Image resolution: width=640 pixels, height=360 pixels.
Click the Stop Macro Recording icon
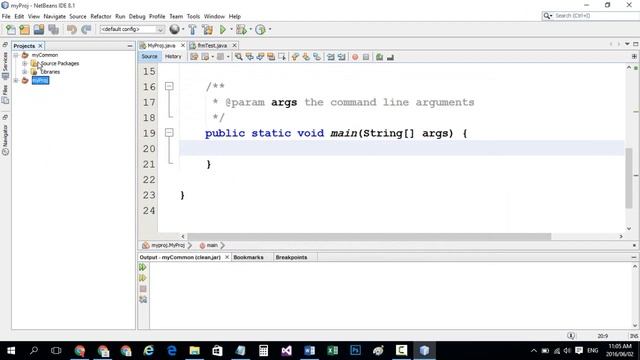click(366, 57)
